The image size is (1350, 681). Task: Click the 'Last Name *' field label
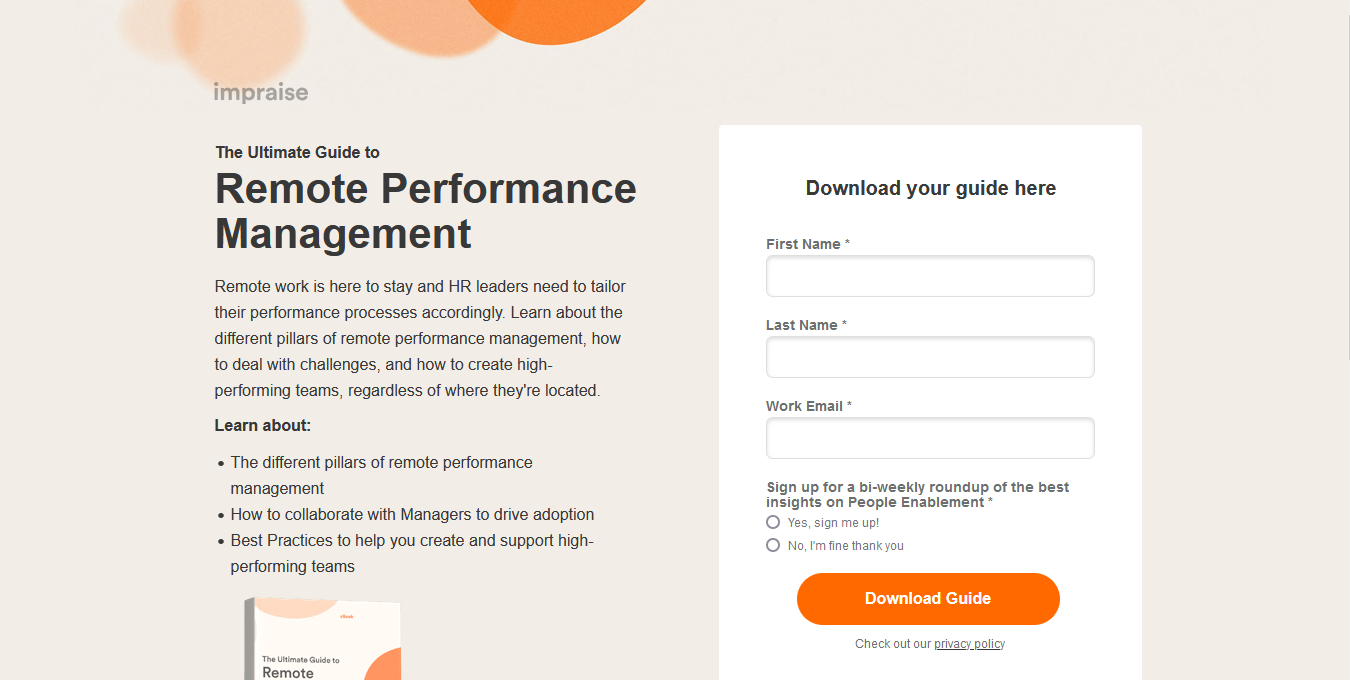[807, 325]
